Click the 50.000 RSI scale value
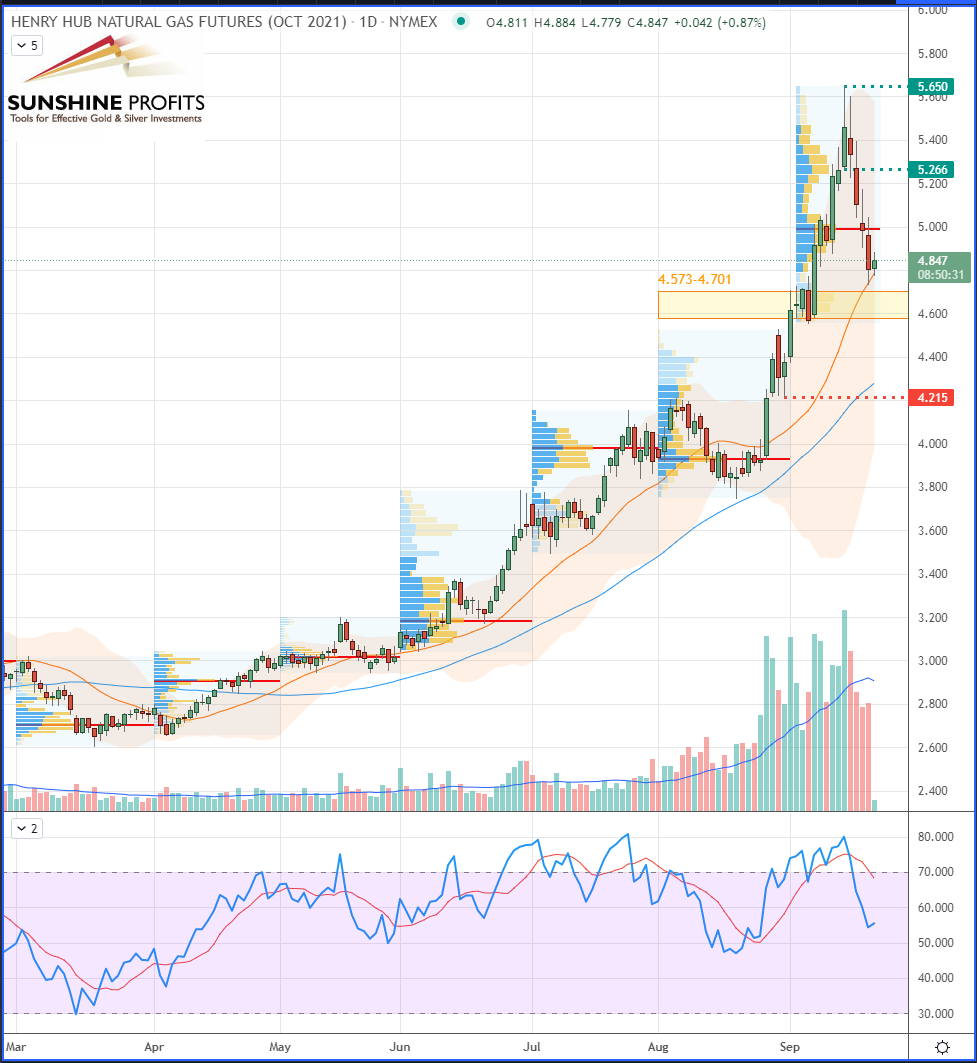This screenshot has height=1063, width=977. (935, 942)
